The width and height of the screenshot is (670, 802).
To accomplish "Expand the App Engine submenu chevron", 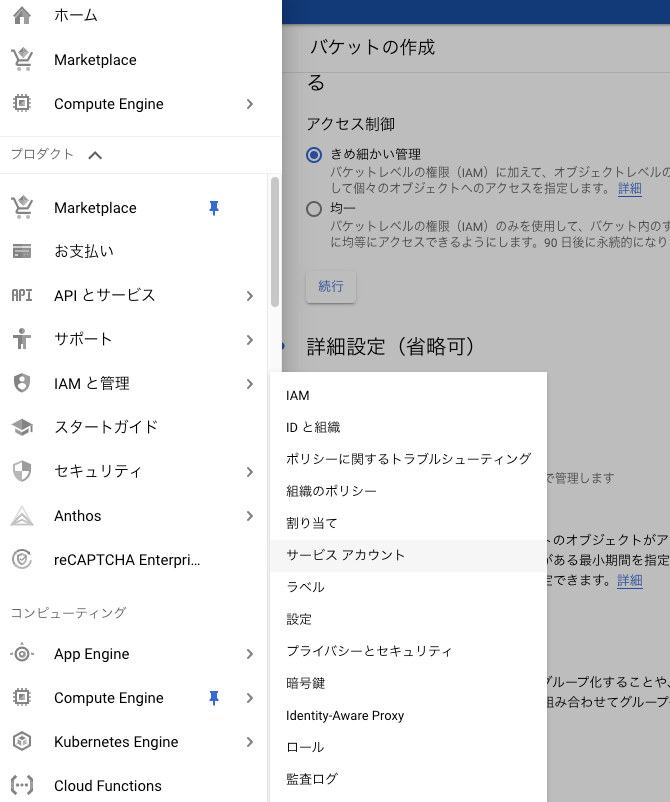I will coord(249,654).
